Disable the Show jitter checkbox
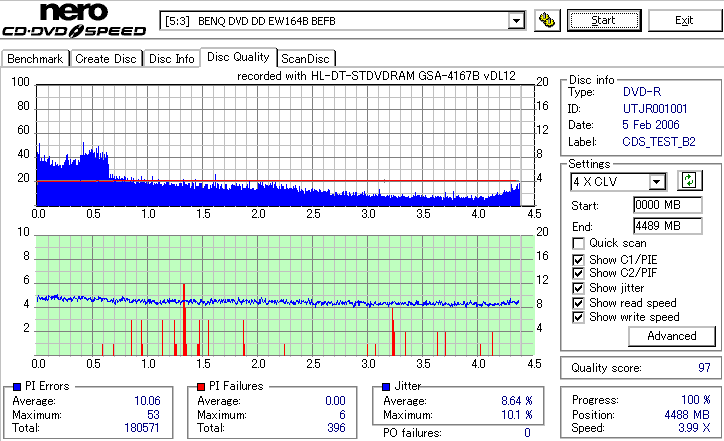Image resolution: width=724 pixels, height=441 pixels. 578,288
